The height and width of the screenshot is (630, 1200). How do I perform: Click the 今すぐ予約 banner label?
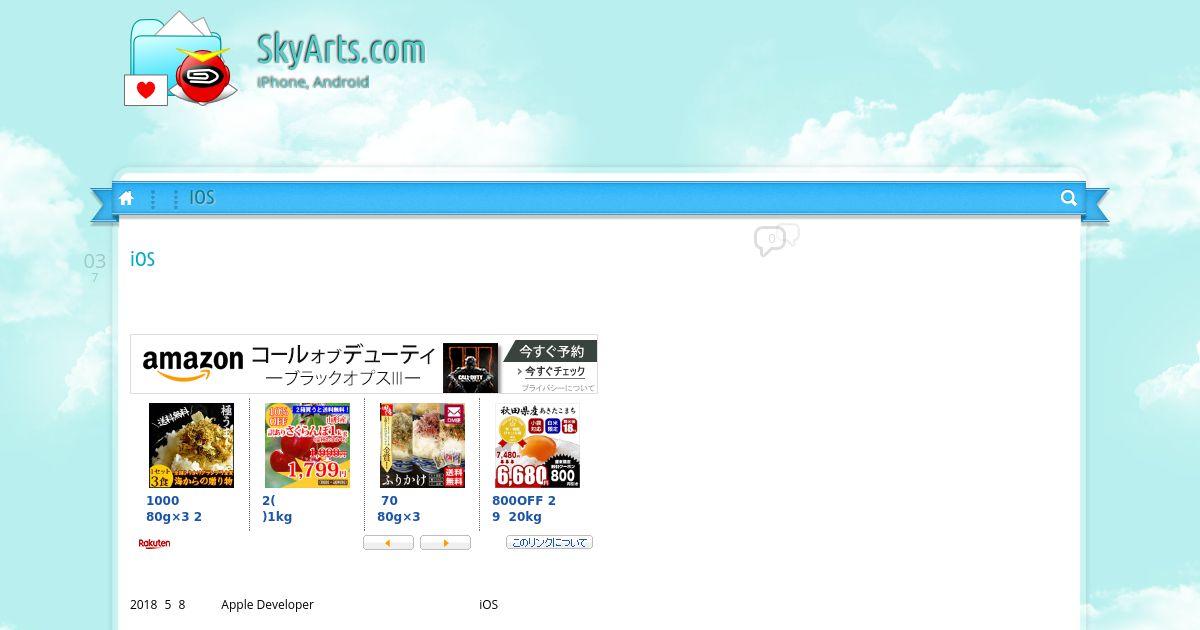coord(551,351)
